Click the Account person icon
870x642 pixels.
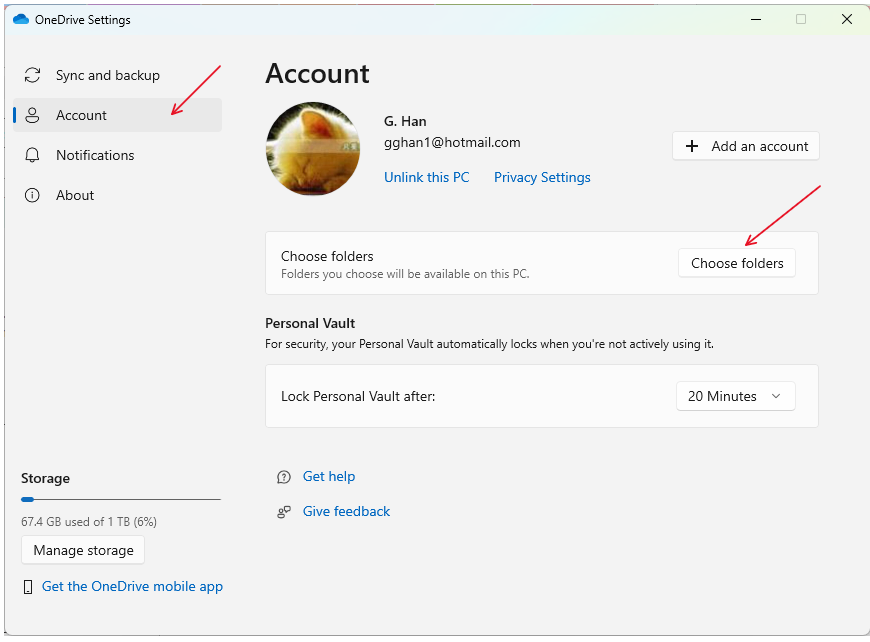point(32,115)
